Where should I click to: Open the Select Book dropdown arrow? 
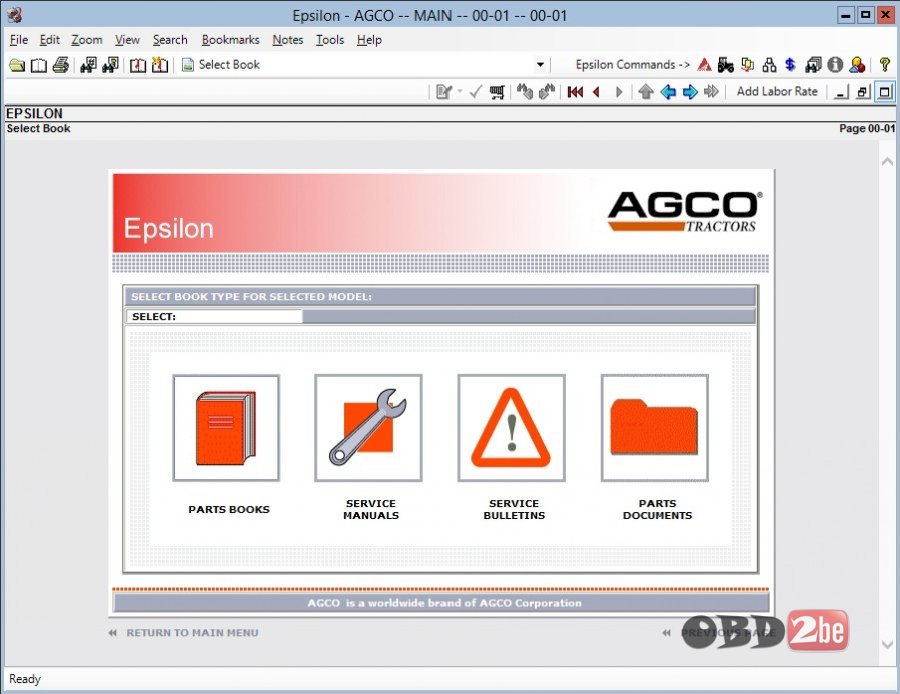pyautogui.click(x=540, y=65)
